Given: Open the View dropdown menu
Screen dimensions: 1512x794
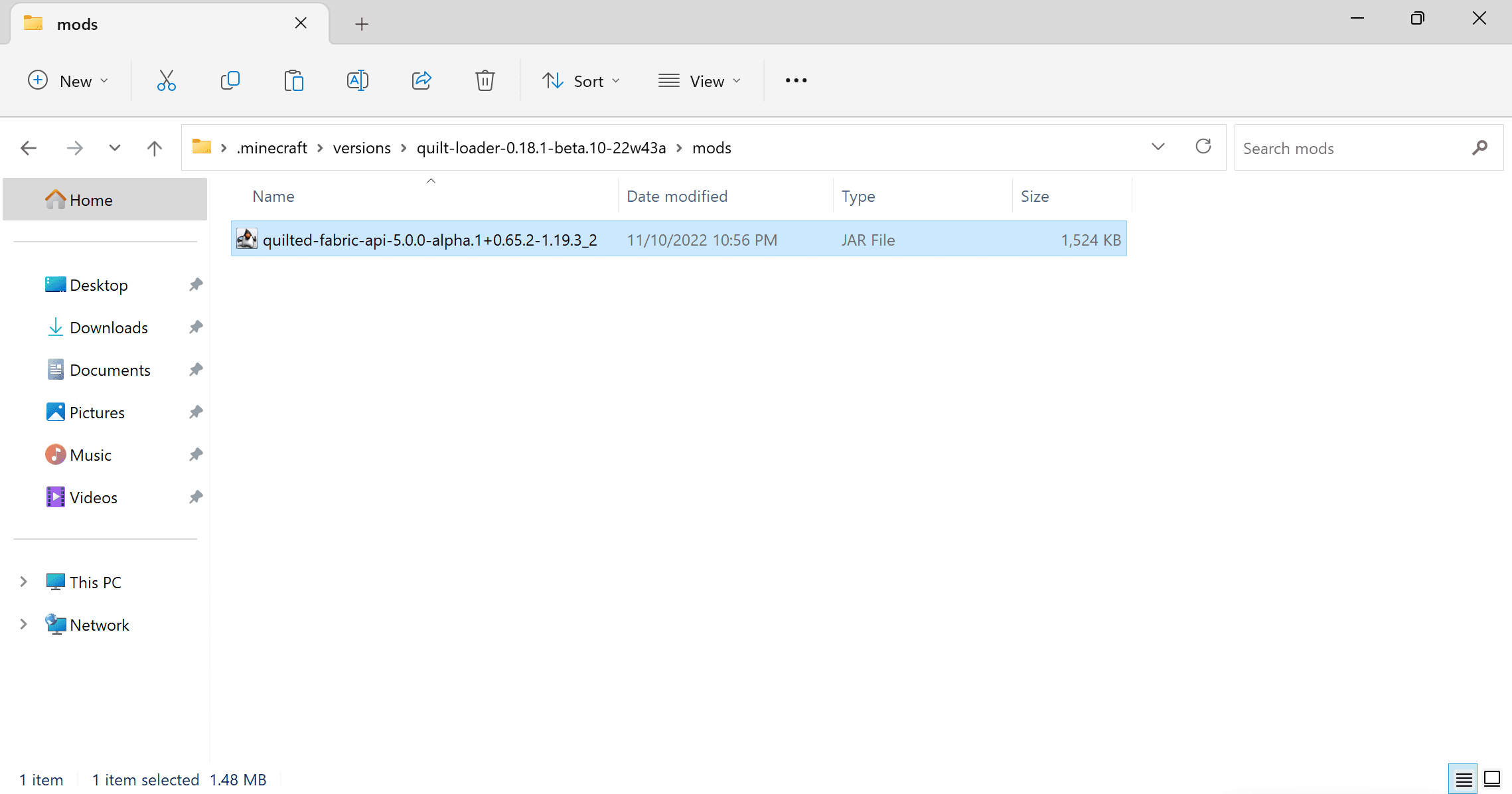Looking at the screenshot, I should (700, 81).
